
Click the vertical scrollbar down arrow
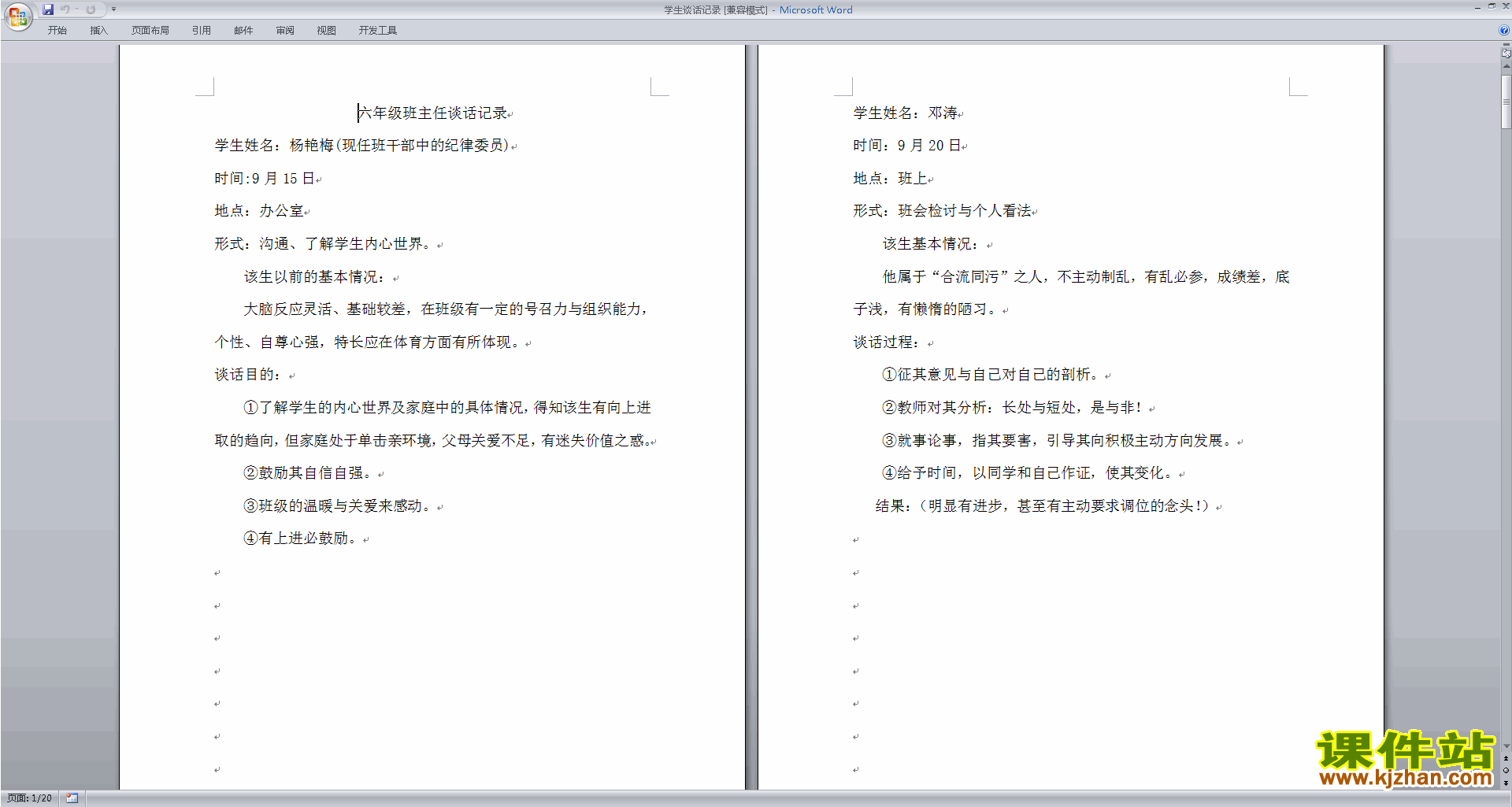point(1506,746)
